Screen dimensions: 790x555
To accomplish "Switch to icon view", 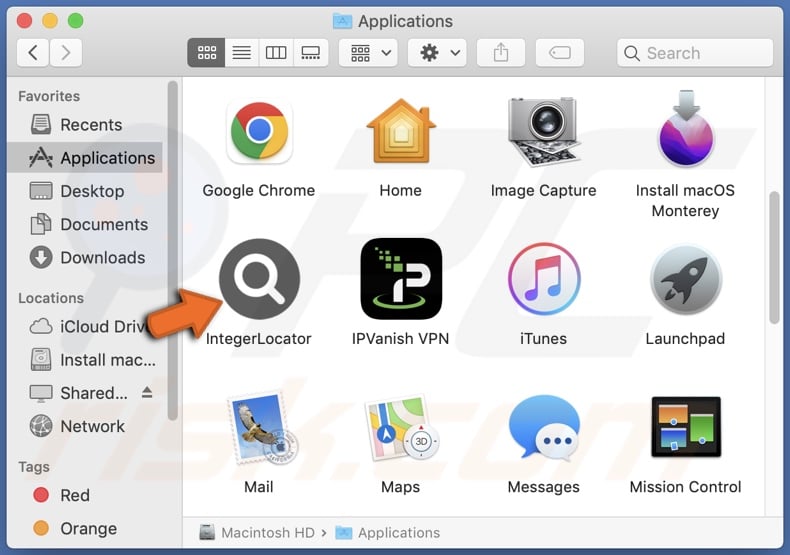I will pos(207,52).
